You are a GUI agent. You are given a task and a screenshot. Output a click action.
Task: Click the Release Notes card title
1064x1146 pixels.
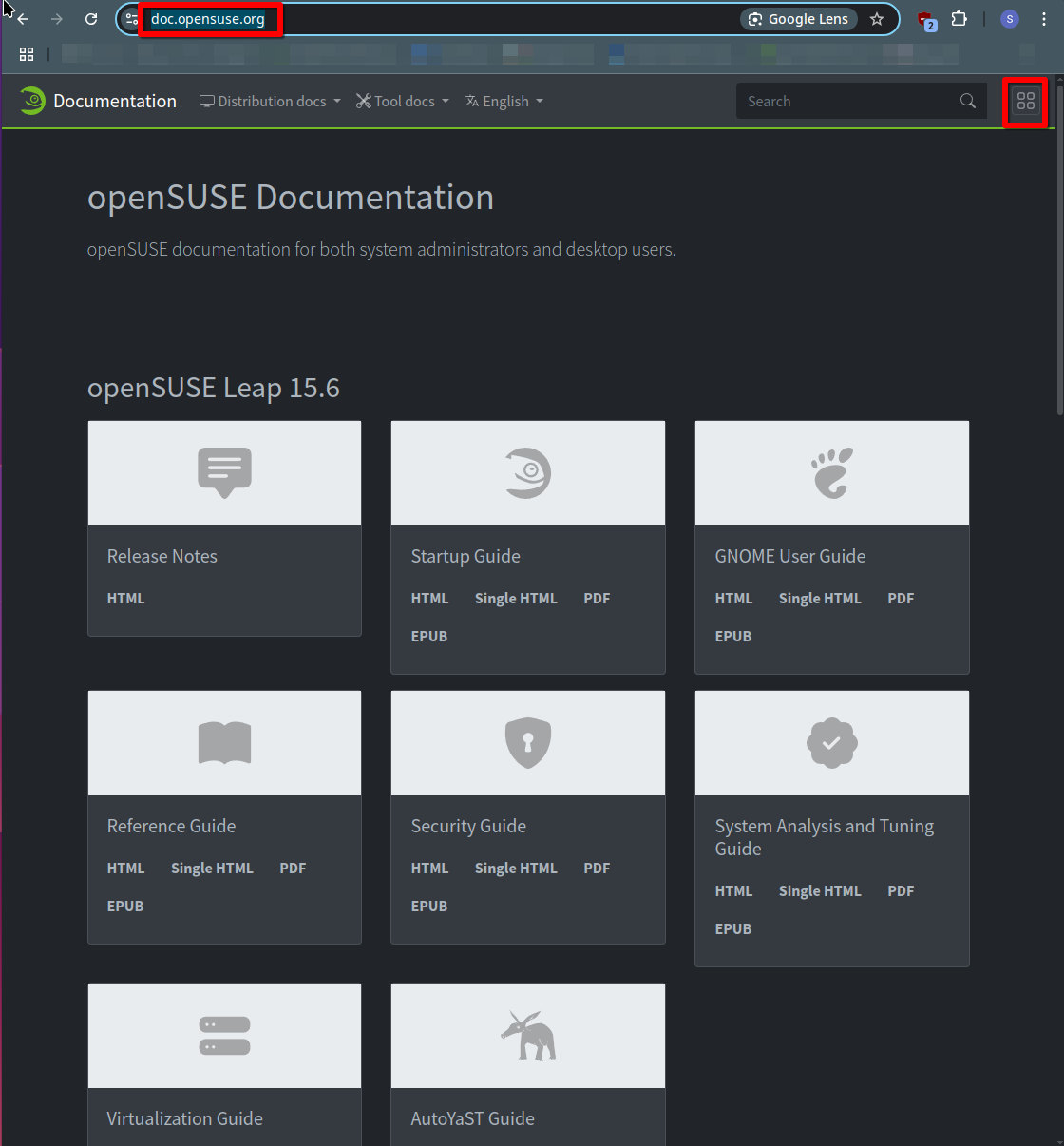(162, 556)
